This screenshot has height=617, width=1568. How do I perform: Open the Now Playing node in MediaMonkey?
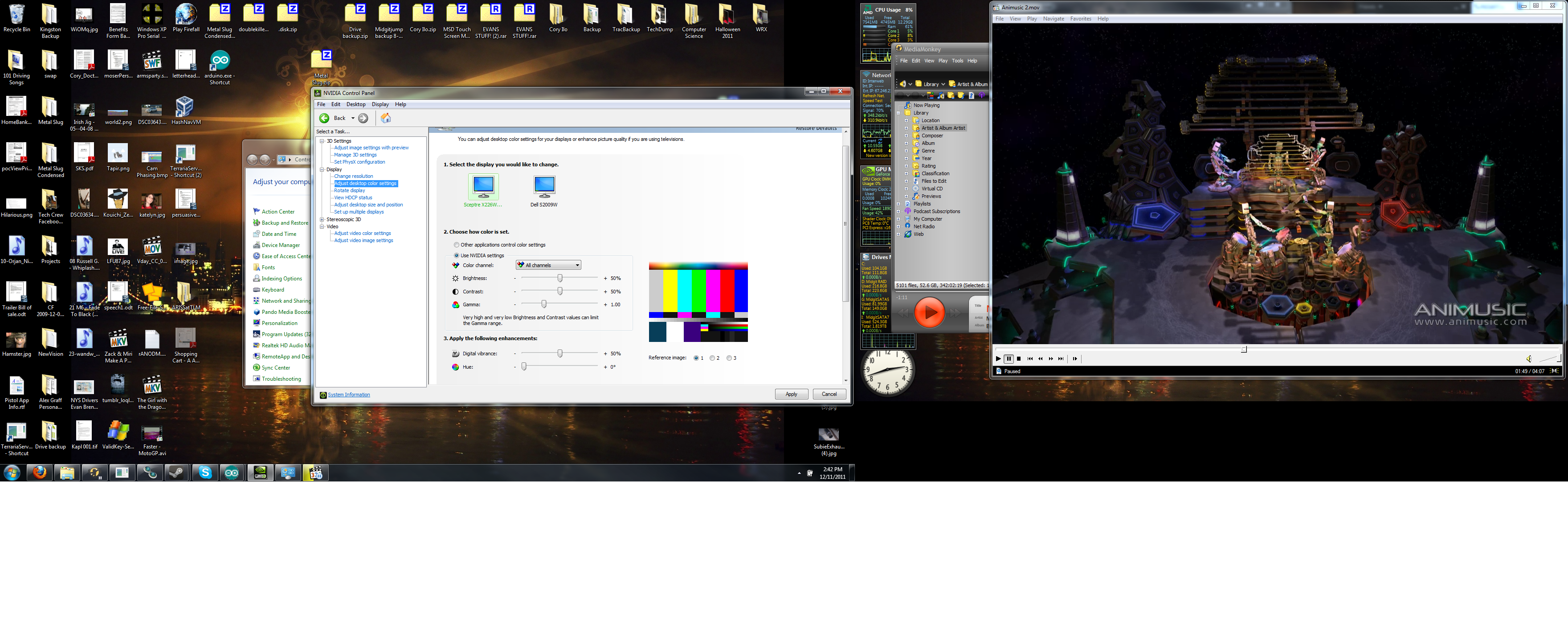pyautogui.click(x=926, y=105)
